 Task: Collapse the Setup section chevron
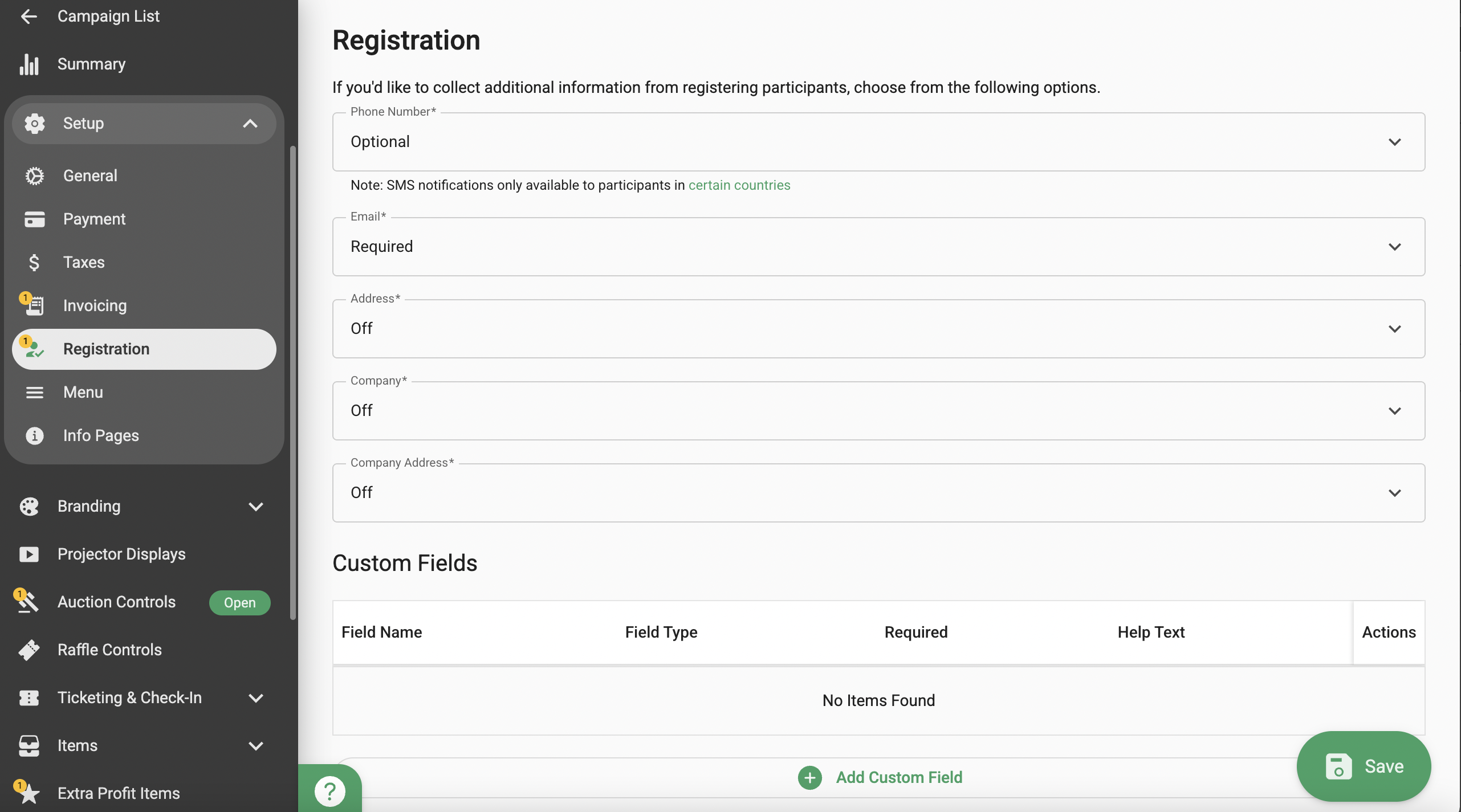pyautogui.click(x=250, y=124)
